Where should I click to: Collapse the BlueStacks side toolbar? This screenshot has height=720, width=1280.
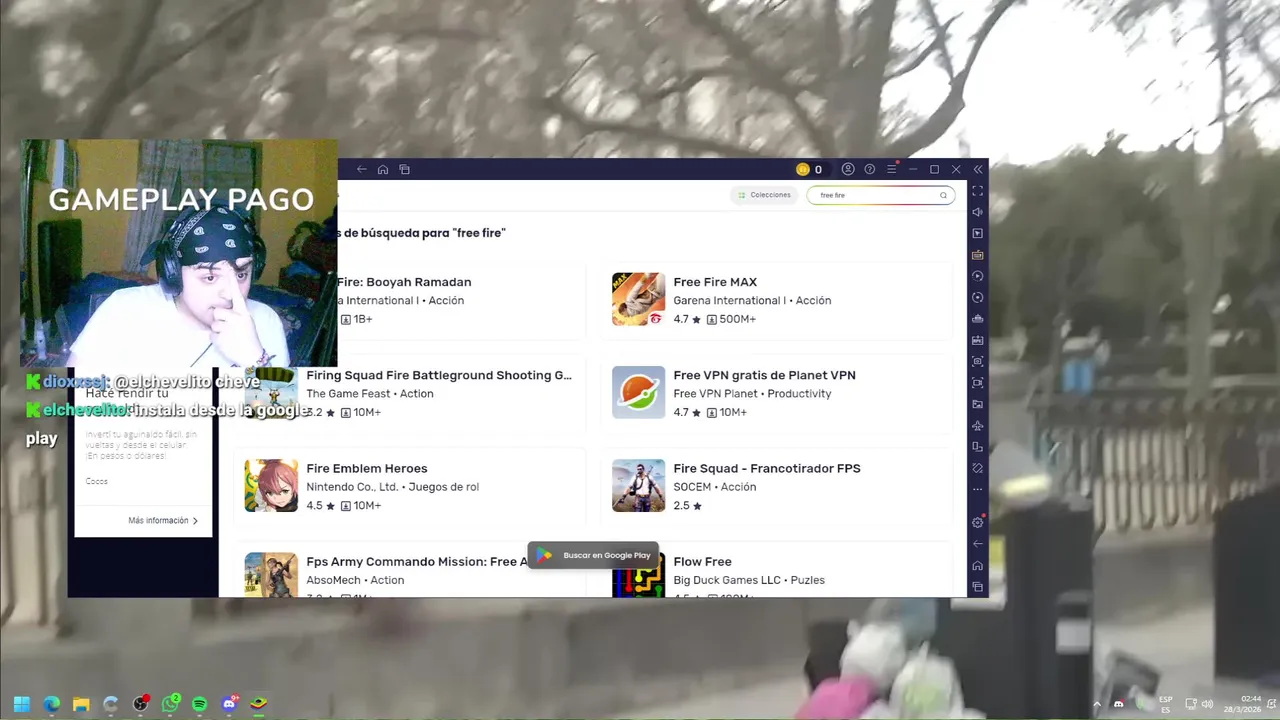click(x=978, y=169)
